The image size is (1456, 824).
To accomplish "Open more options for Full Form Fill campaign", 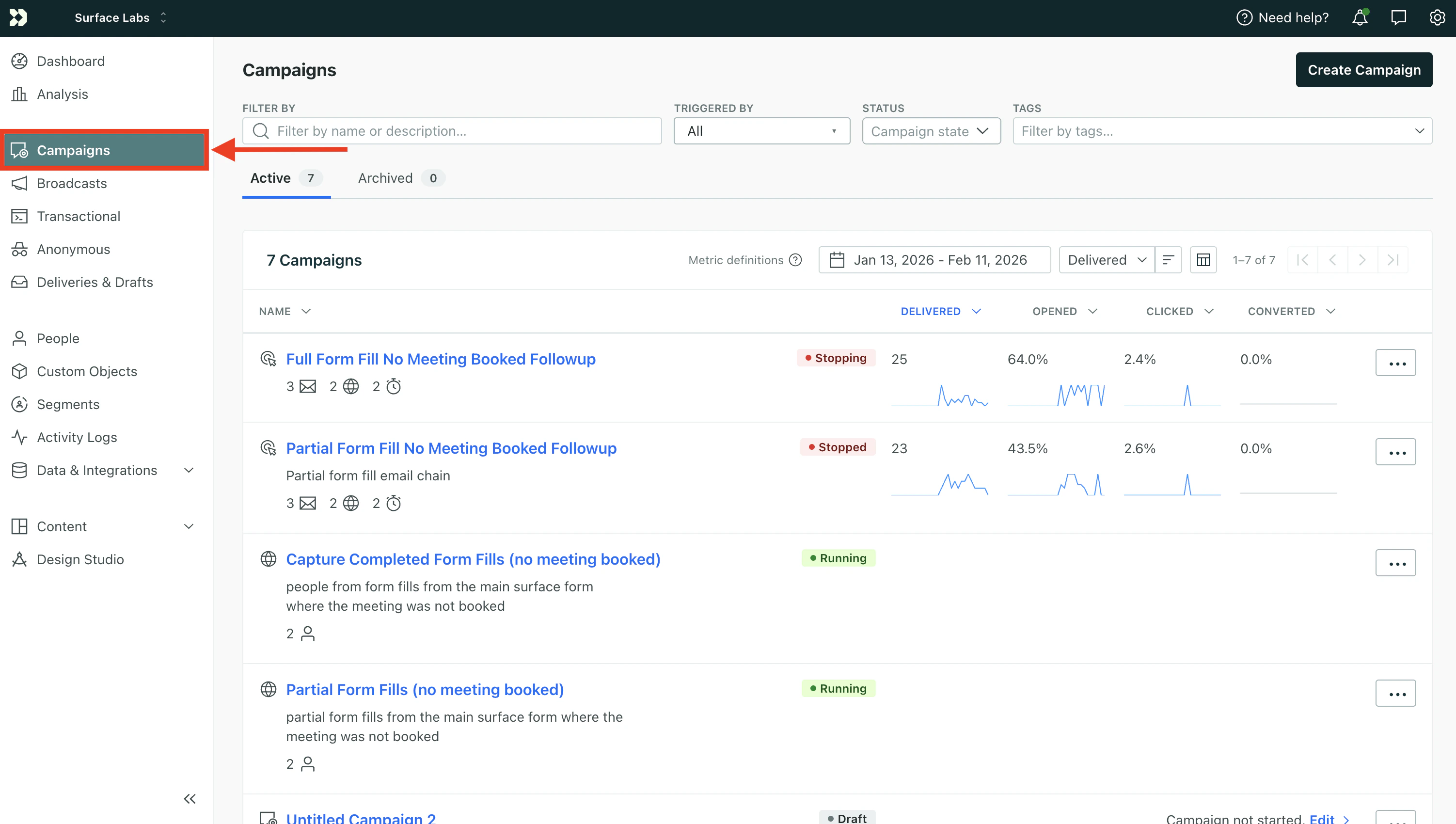I will (1395, 363).
